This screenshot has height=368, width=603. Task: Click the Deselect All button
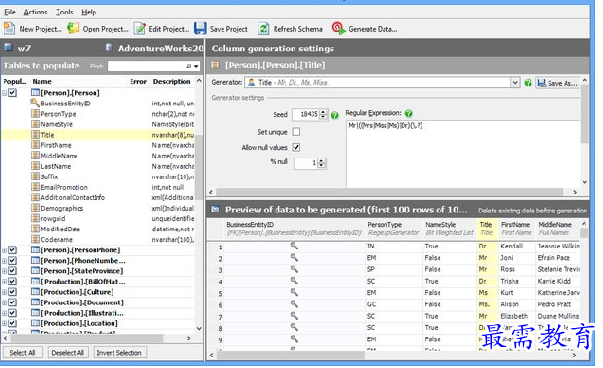point(68,353)
